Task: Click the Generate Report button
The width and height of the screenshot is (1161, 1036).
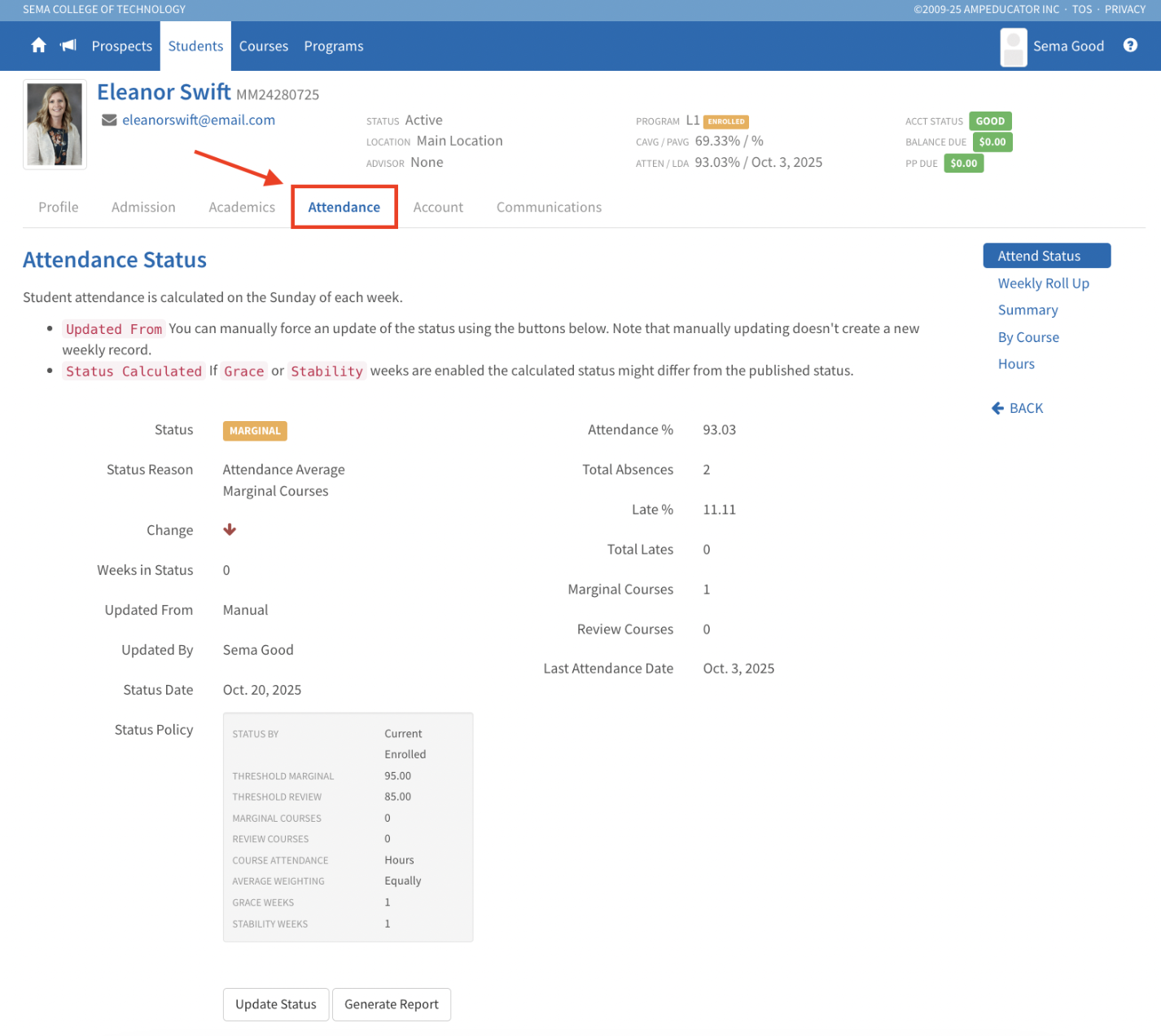Action: (391, 1004)
